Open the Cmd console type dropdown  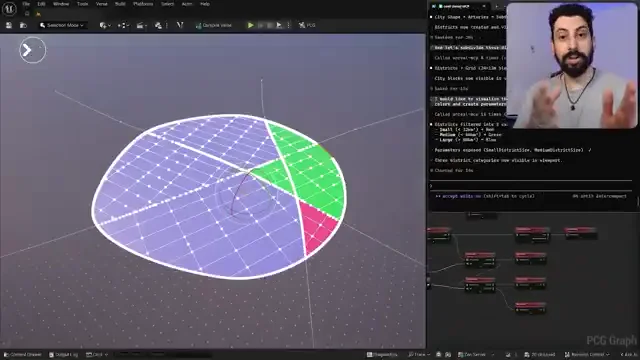point(97,355)
